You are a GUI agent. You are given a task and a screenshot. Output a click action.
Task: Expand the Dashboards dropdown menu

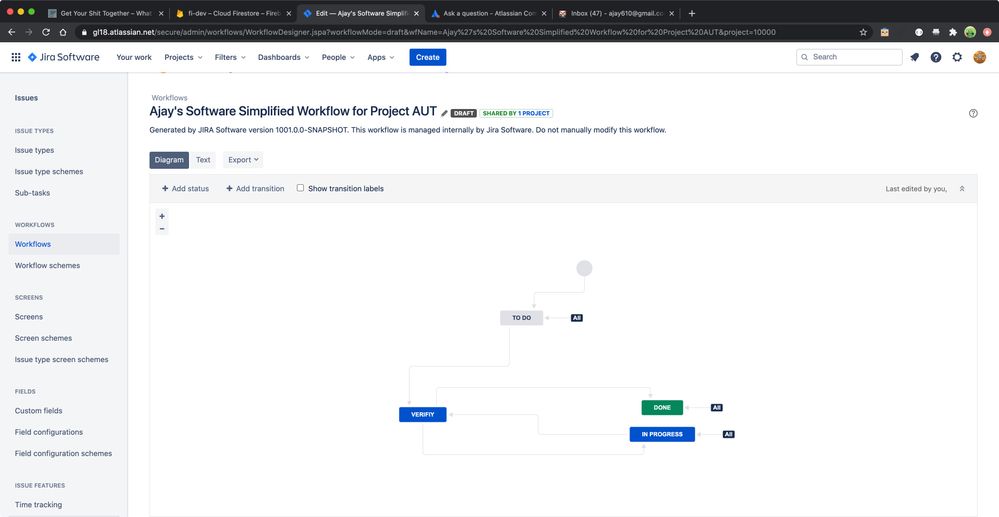284,57
